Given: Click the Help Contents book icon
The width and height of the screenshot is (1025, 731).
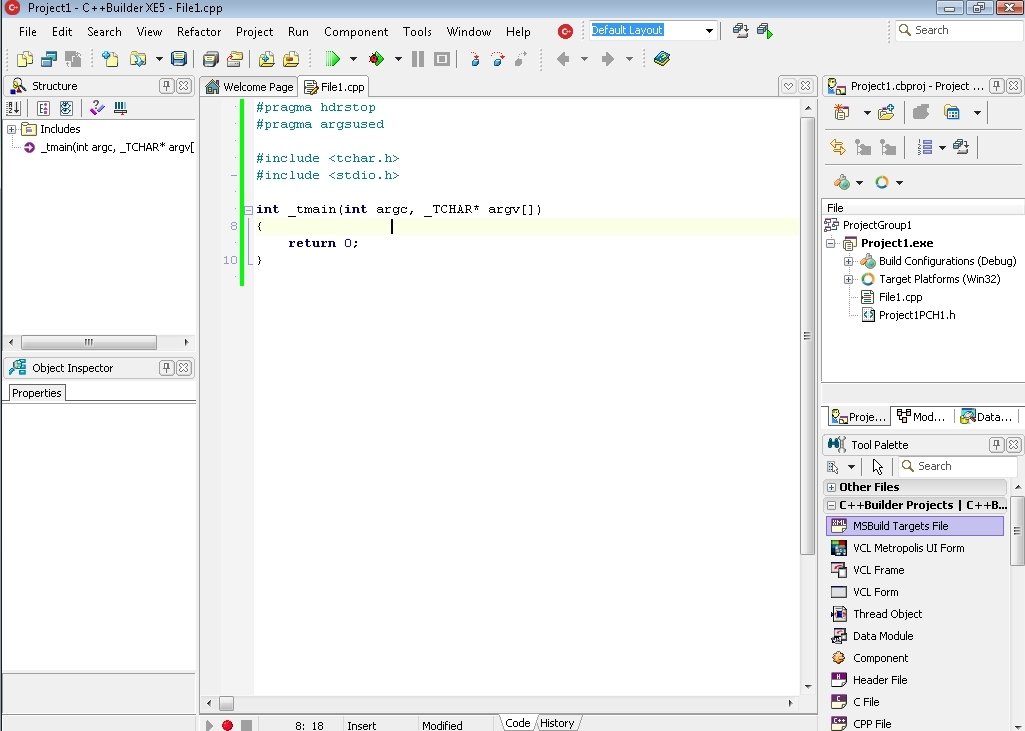Looking at the screenshot, I should [x=662, y=59].
